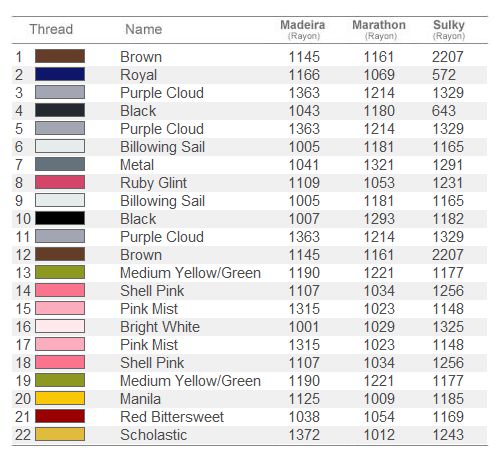Select Sulky code 572 for Royal
The height and width of the screenshot is (456, 500).
tap(444, 75)
